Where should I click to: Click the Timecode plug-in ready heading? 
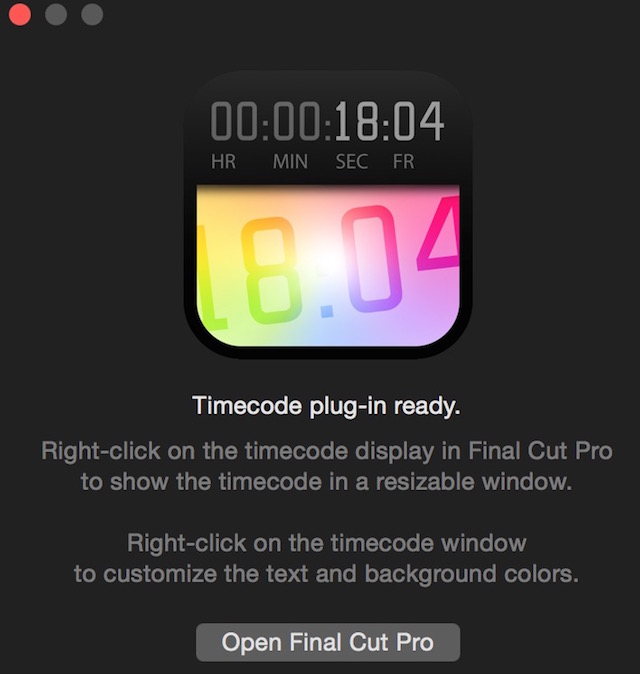click(326, 406)
